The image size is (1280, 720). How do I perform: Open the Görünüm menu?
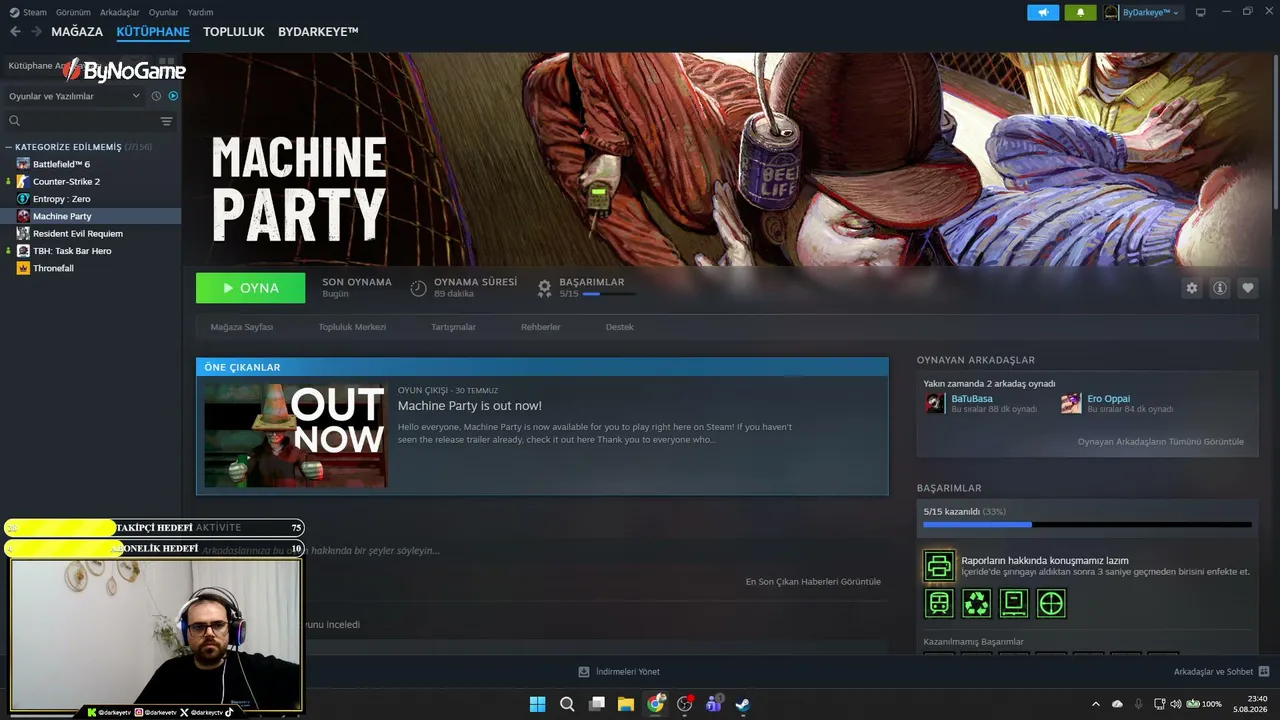coord(73,12)
